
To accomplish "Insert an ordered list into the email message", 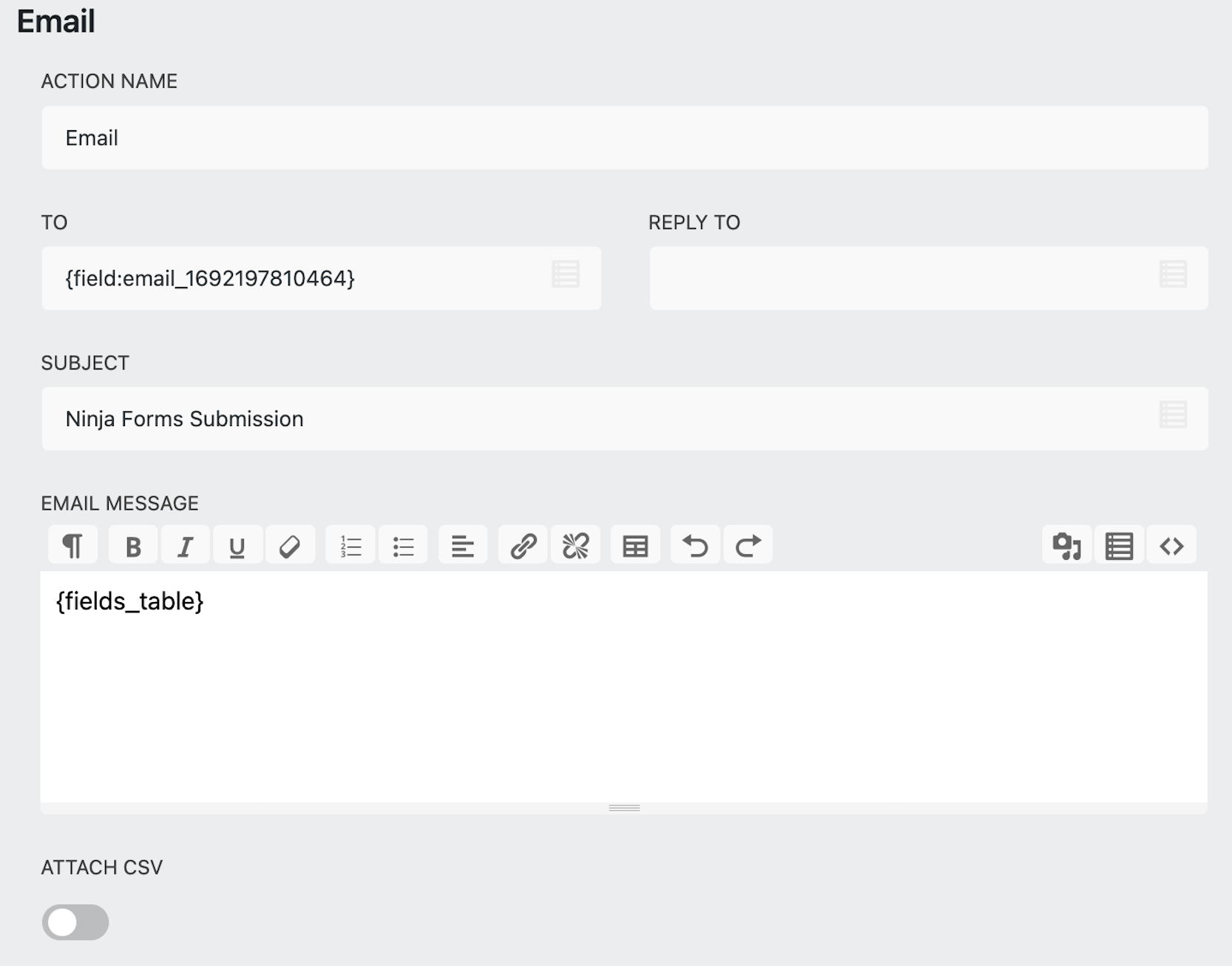I will tap(350, 545).
